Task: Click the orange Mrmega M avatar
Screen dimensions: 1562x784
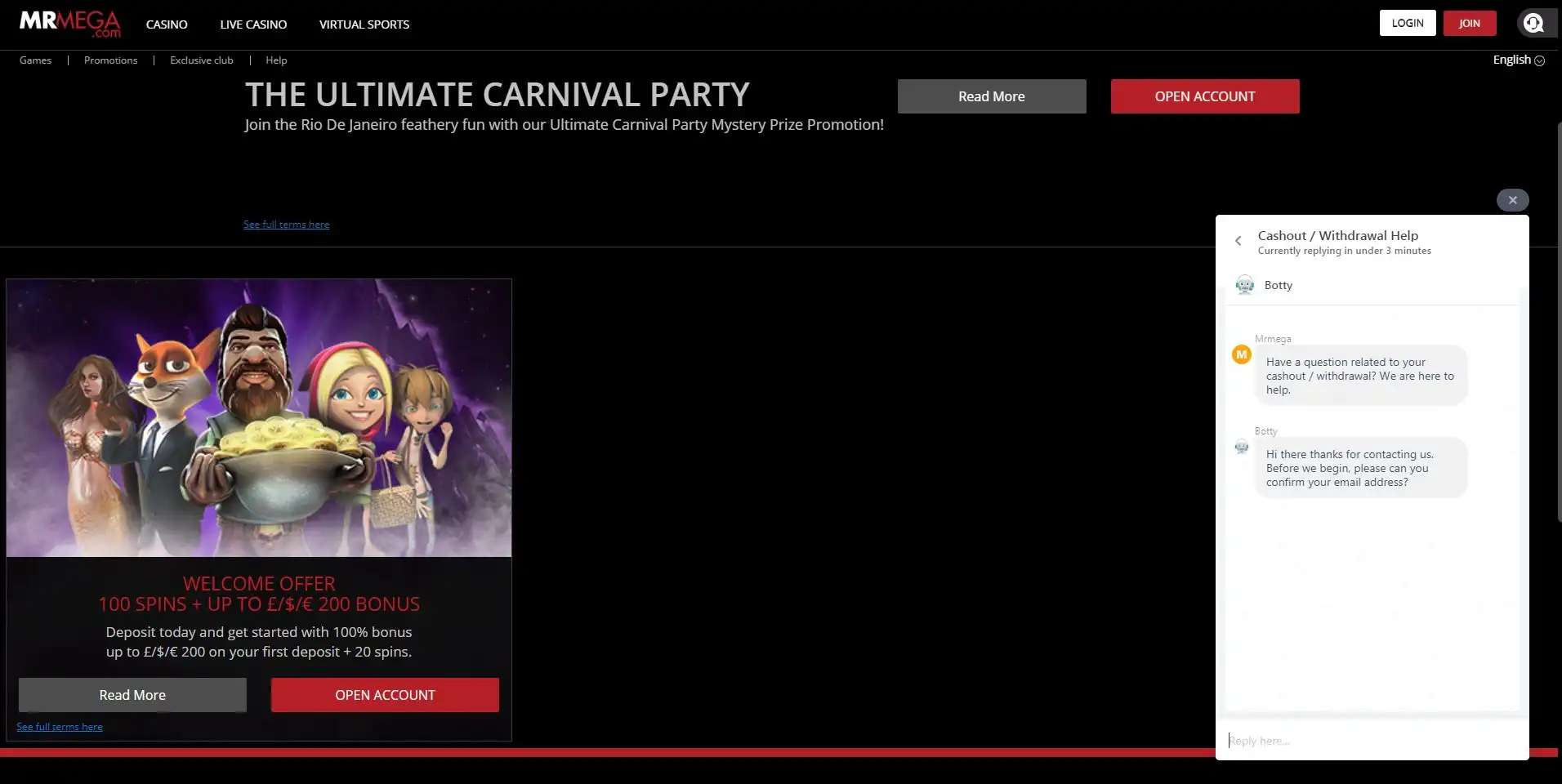Action: pyautogui.click(x=1242, y=354)
